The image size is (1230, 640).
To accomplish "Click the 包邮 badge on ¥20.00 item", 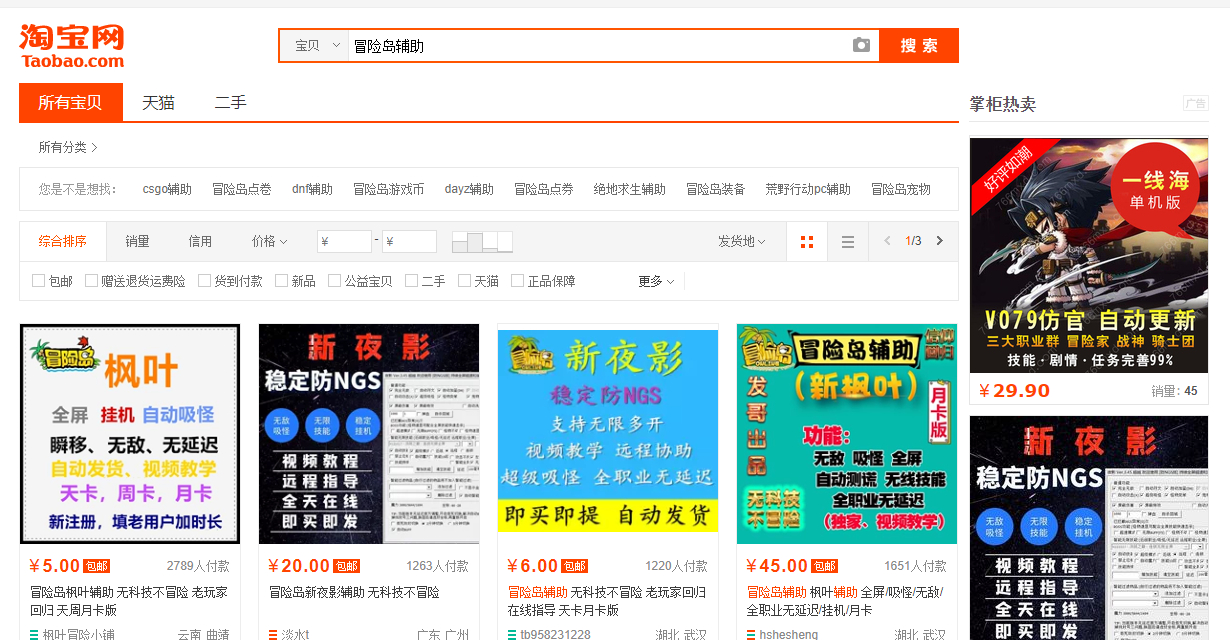I will pos(346,566).
